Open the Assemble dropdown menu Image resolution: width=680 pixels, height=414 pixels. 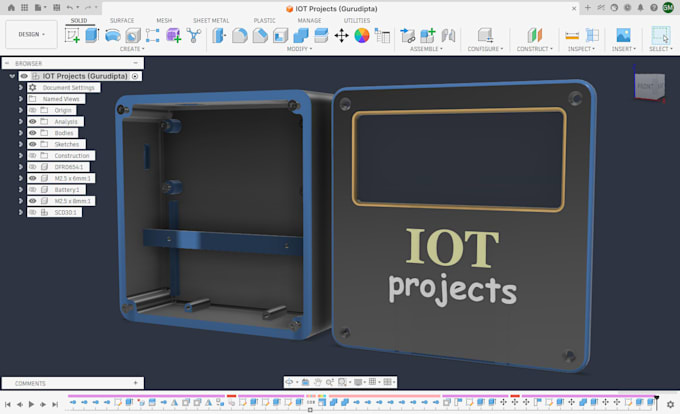(x=426, y=49)
